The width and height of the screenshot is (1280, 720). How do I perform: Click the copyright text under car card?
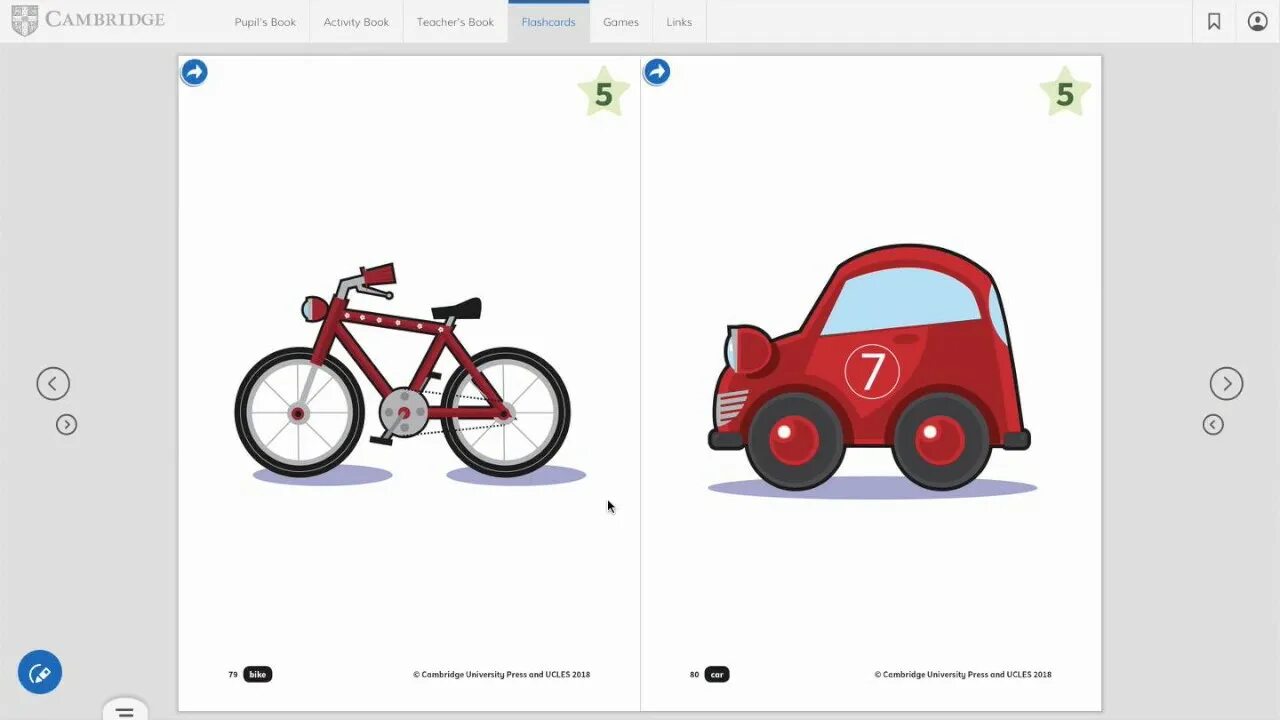point(963,675)
